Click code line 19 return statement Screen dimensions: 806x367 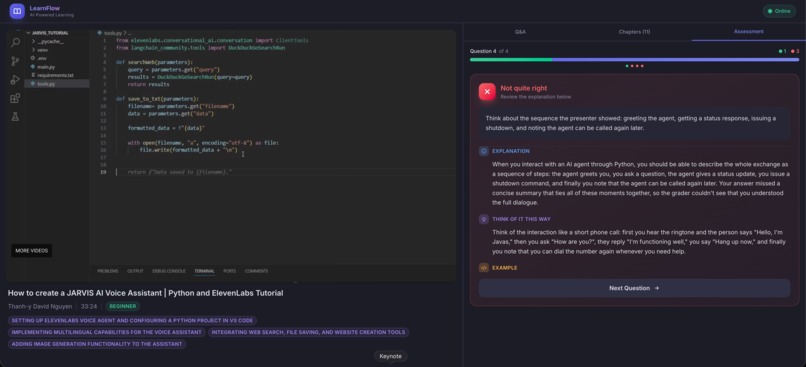(179, 172)
